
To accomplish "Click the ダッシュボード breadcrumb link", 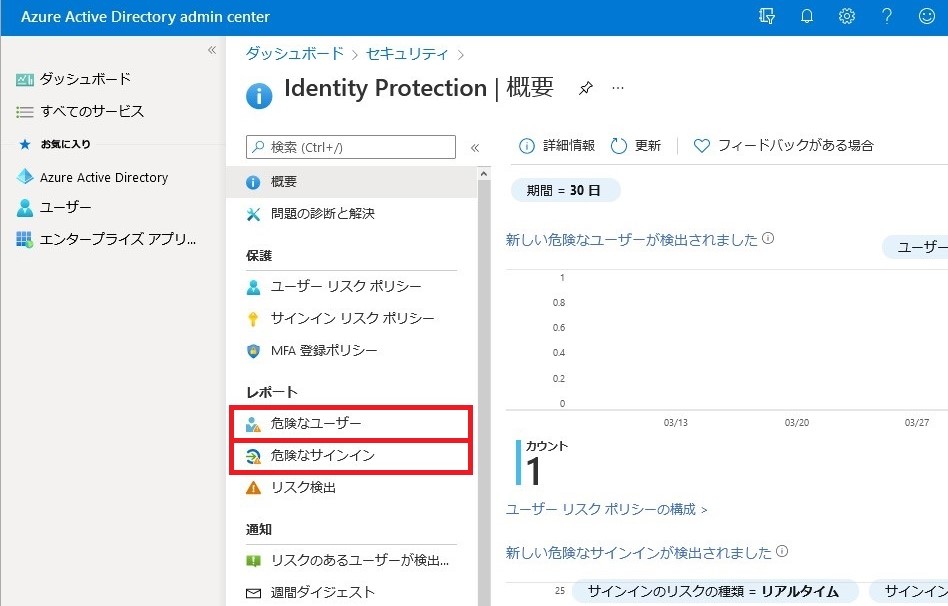I will tap(294, 54).
